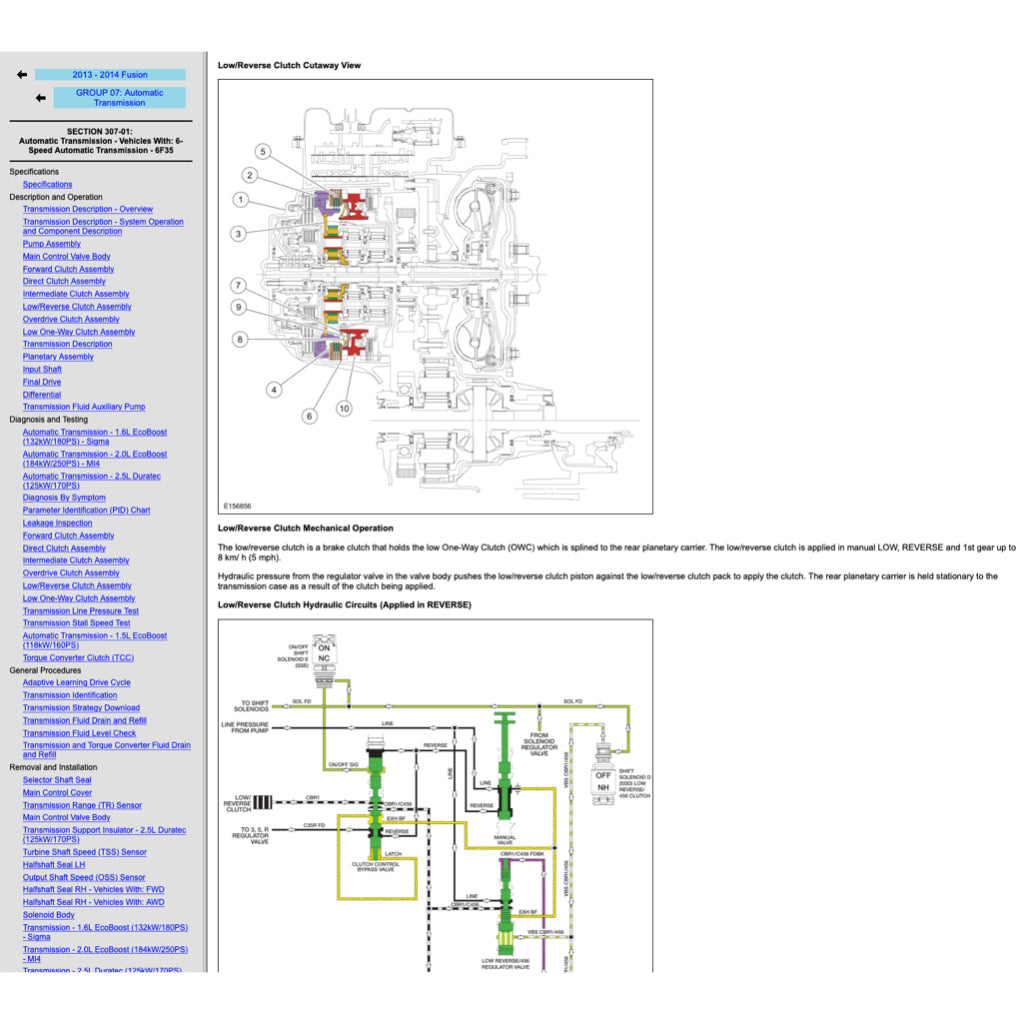Open Transmission Line Pressure Test

pyautogui.click(x=81, y=611)
